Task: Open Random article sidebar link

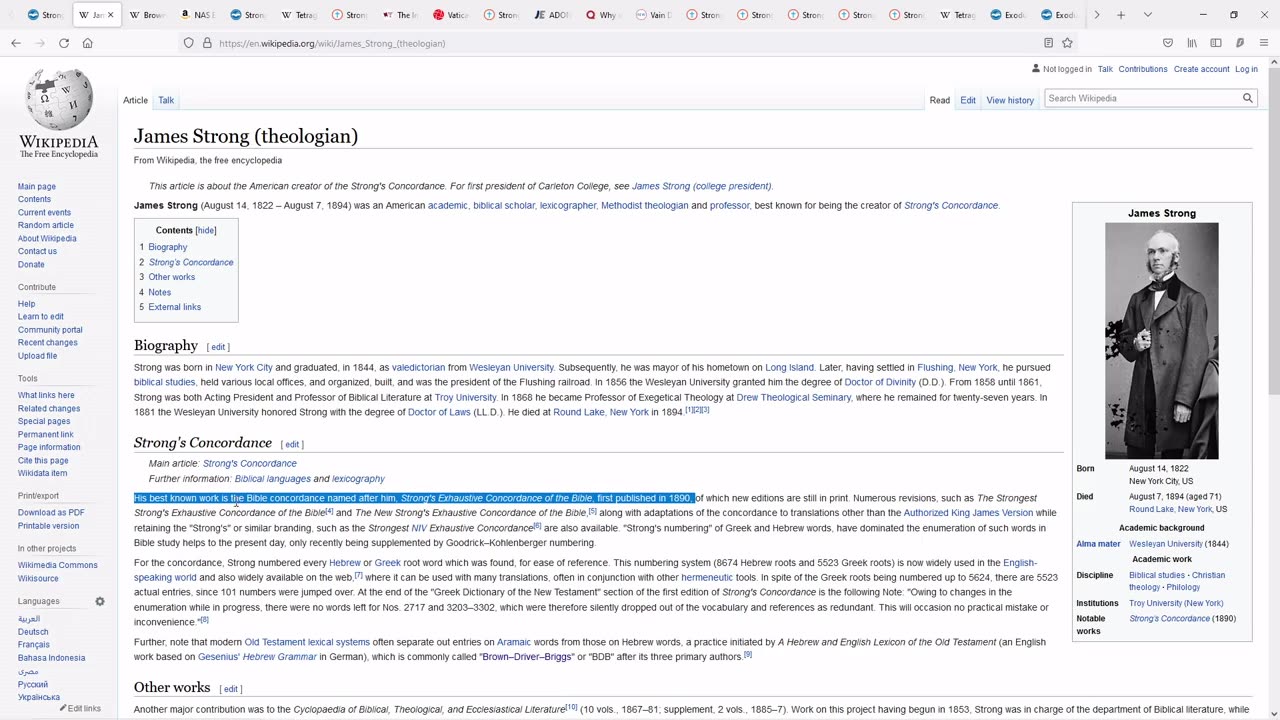Action: [x=46, y=225]
